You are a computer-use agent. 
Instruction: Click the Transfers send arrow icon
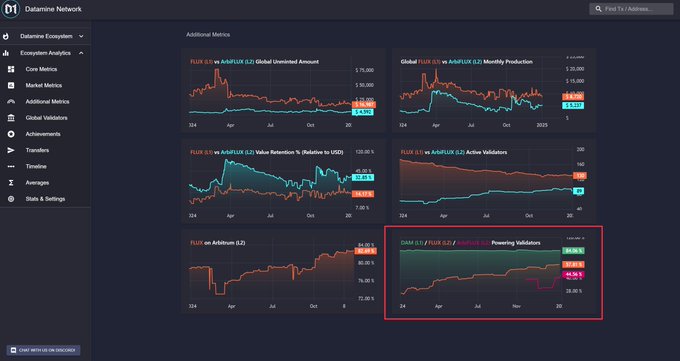11,150
